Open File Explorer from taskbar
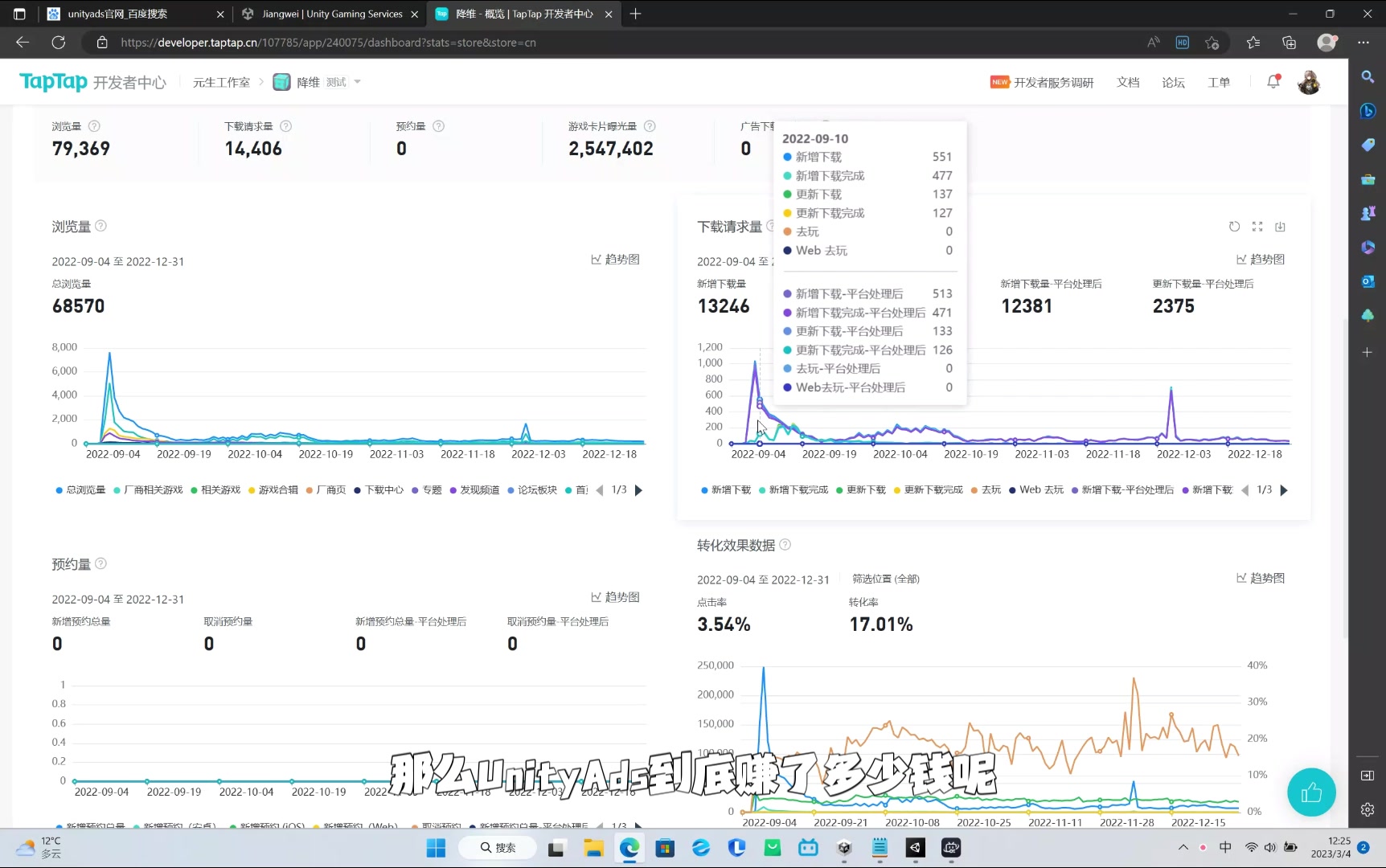Screen dimensions: 1386x868 tap(593, 847)
